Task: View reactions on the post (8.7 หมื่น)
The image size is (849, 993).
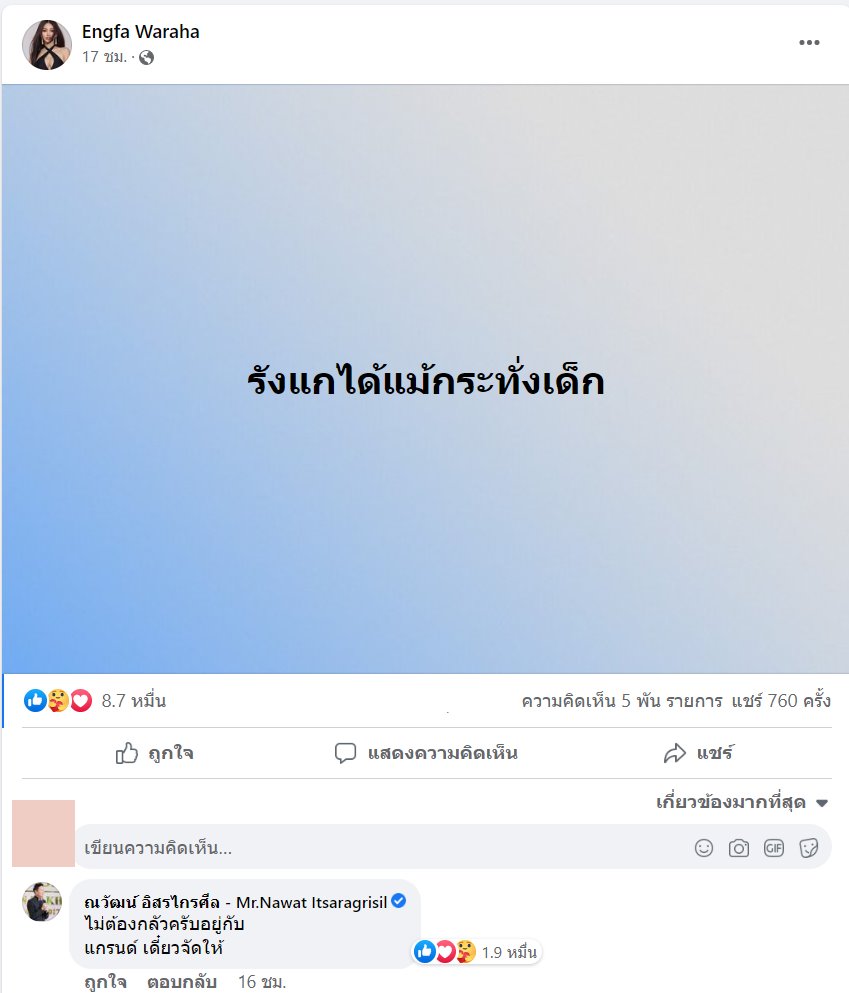Action: (x=95, y=700)
